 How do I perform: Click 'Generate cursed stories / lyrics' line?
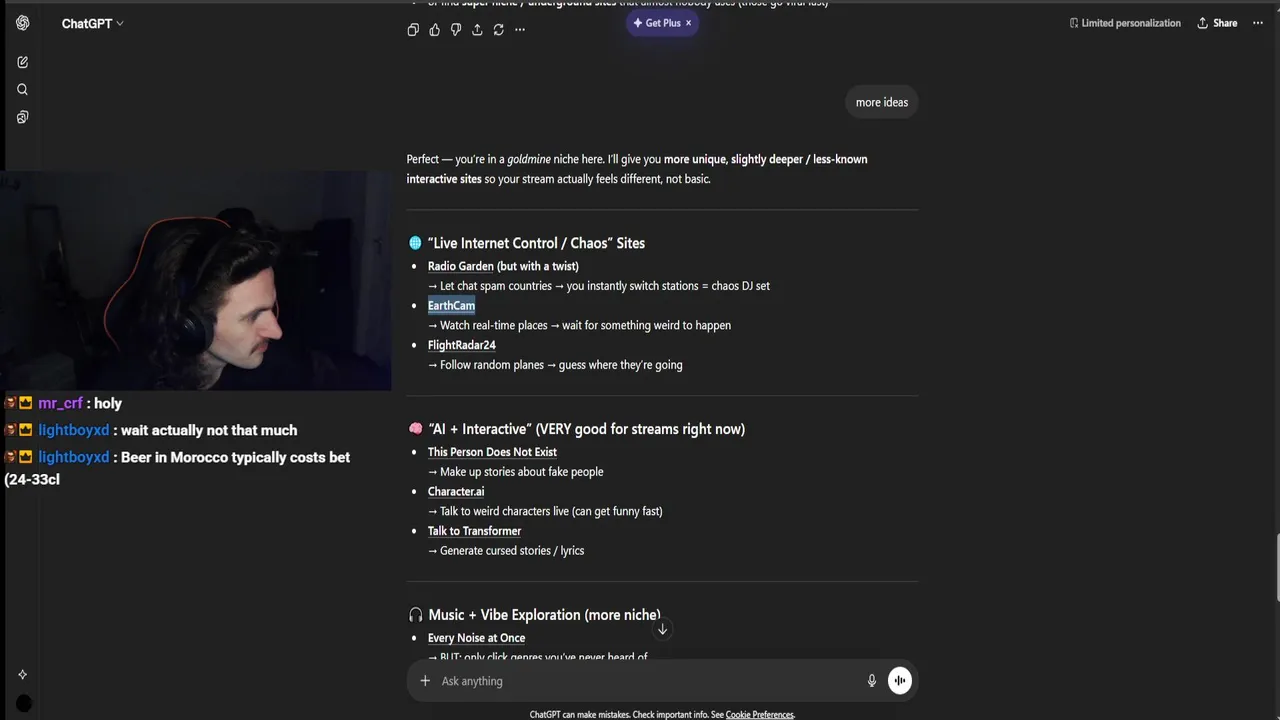(506, 551)
